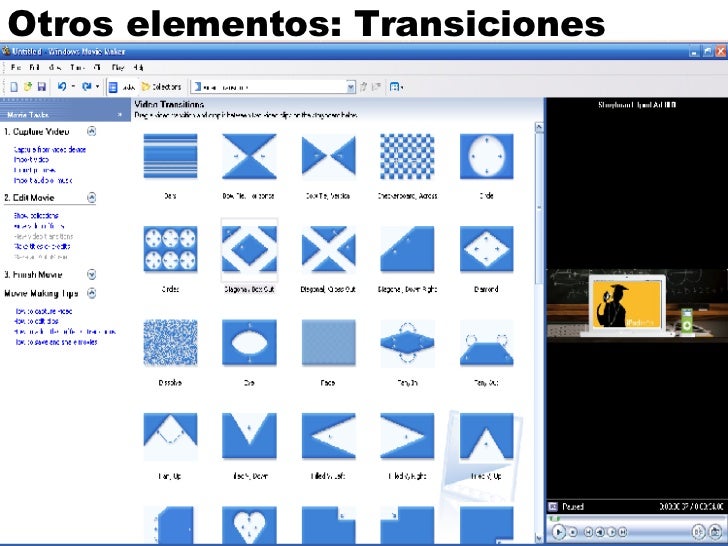Click Capture from video device link
The height and width of the screenshot is (546, 728).
[x=50, y=150]
